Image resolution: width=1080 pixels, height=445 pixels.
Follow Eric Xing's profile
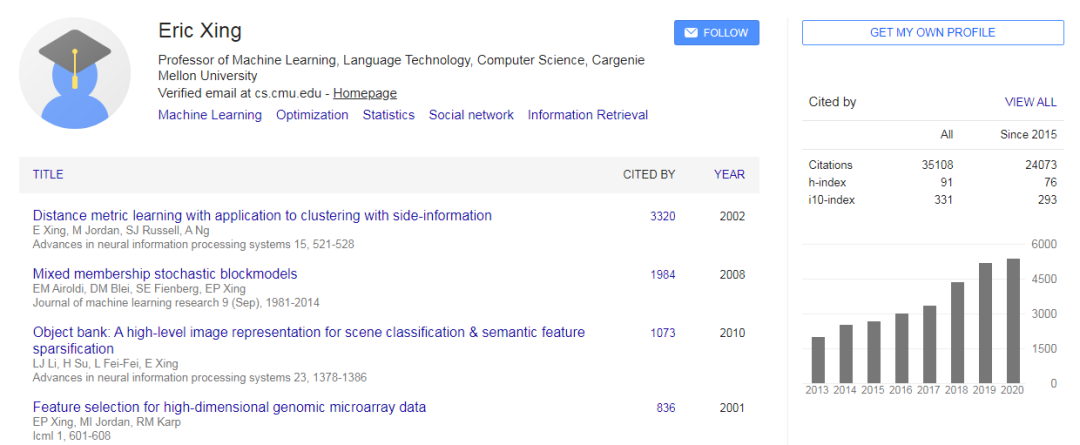[x=716, y=33]
